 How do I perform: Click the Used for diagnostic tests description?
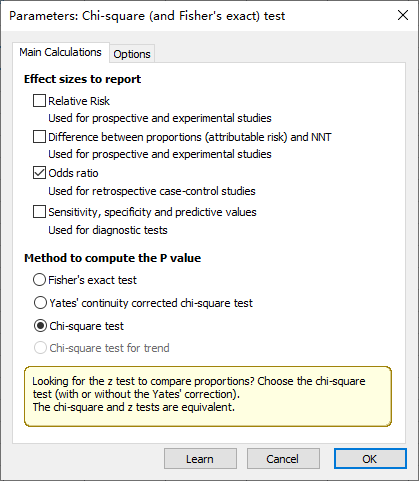[108, 230]
